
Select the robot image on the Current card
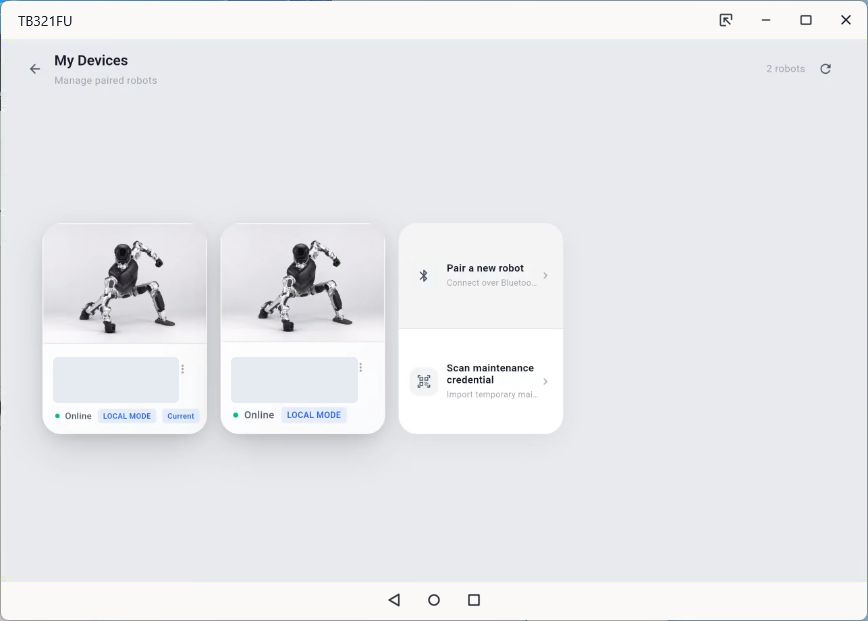point(125,283)
